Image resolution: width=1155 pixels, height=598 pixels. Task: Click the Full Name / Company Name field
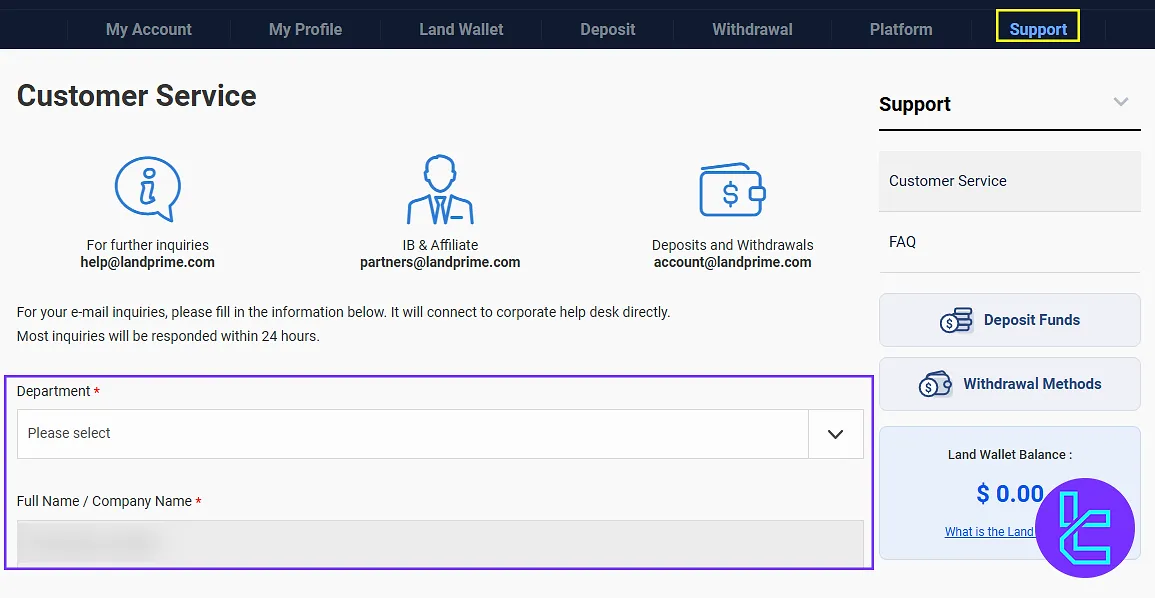440,543
